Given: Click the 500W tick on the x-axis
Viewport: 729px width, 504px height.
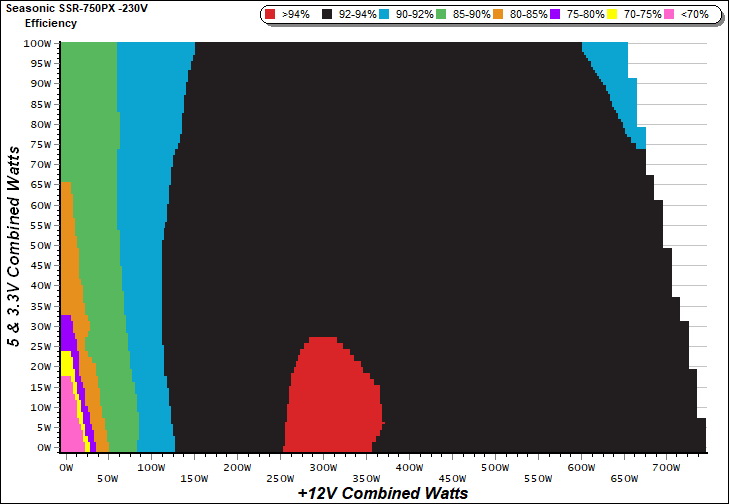Looking at the screenshot, I should click(x=493, y=467).
